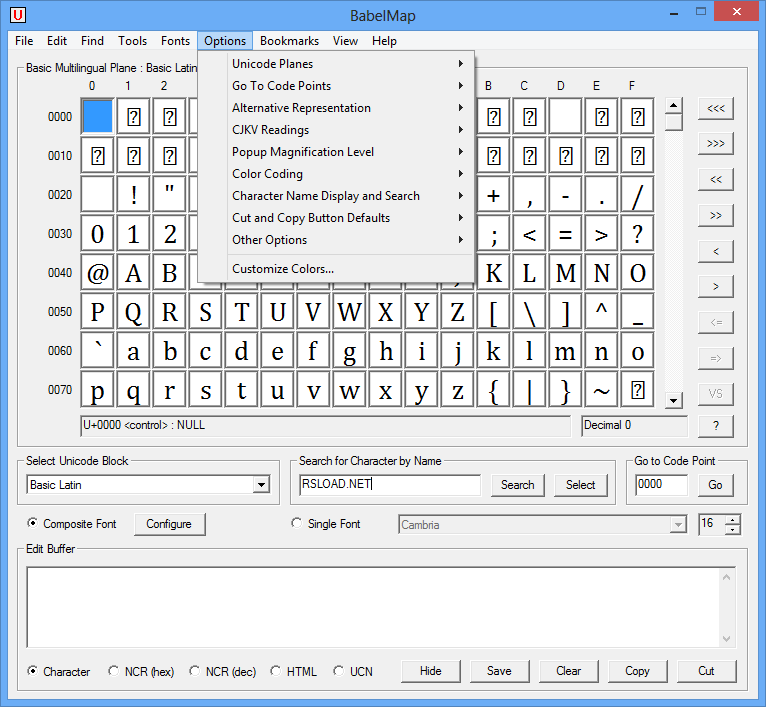The image size is (766, 707).
Task: Click the VS variation selector button
Action: [x=716, y=394]
